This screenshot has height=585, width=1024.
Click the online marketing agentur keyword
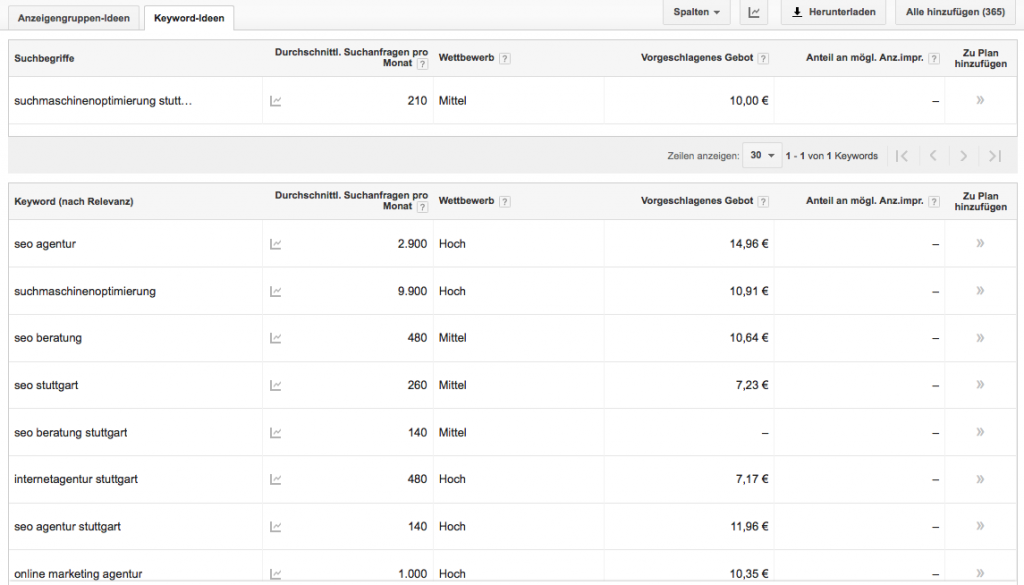(x=78, y=574)
